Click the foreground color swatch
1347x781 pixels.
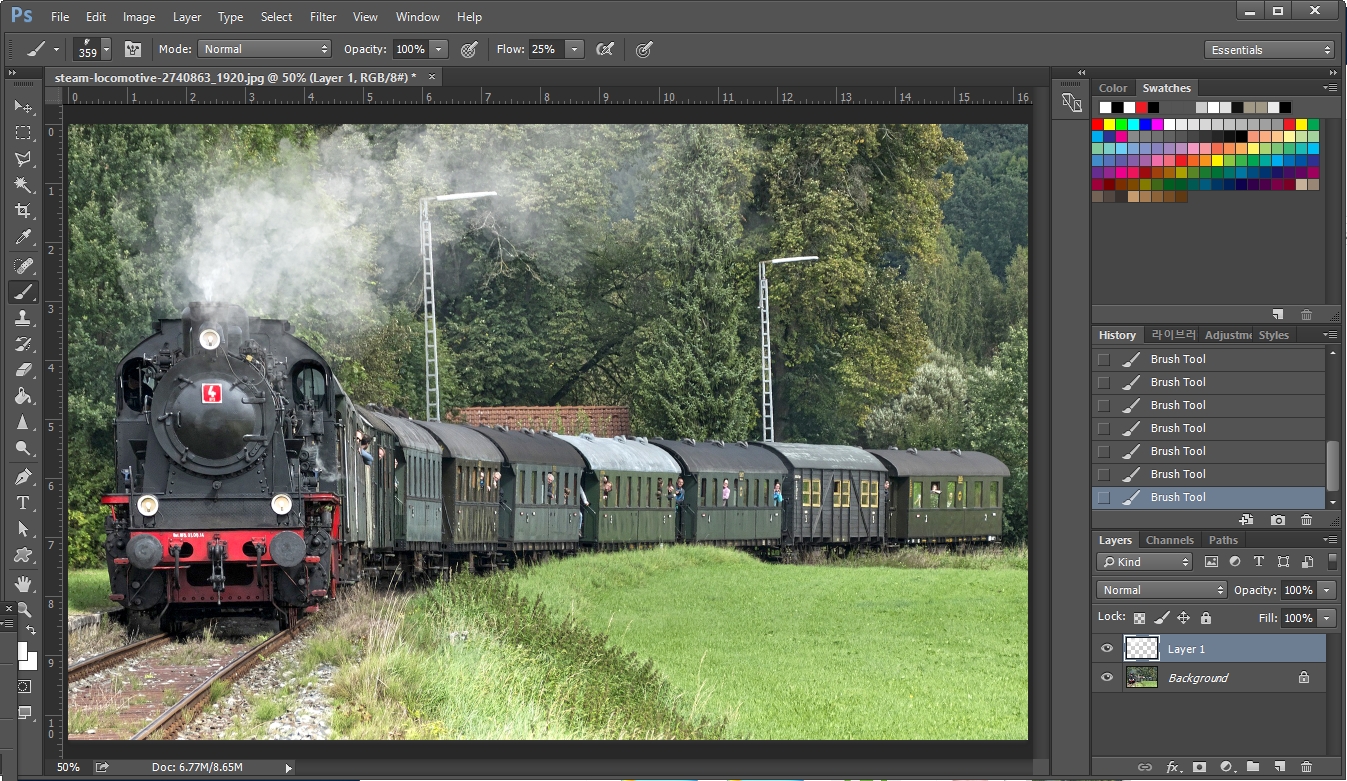click(x=23, y=651)
